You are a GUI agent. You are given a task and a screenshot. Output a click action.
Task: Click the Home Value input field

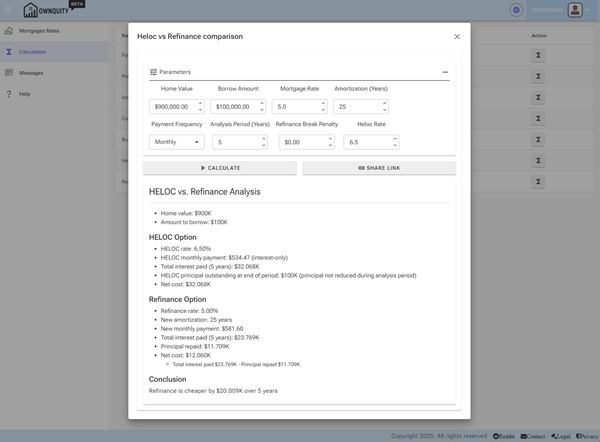point(172,106)
